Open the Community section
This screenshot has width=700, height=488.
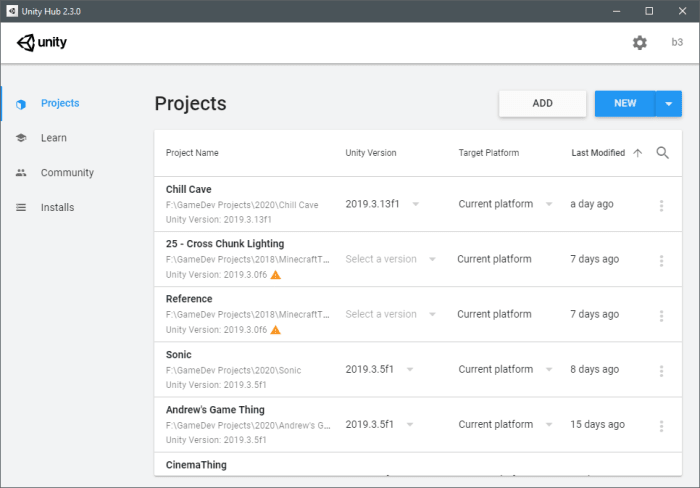(67, 173)
